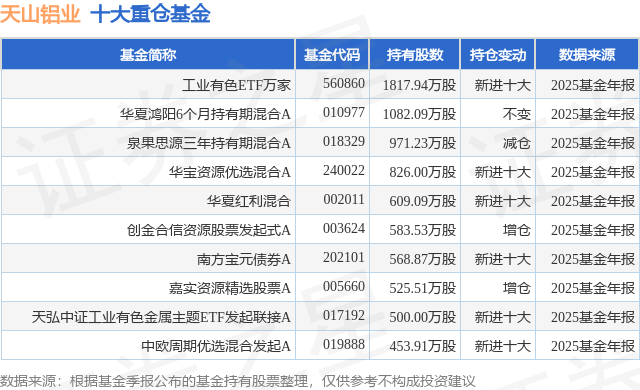
Task: Select holding 609.09万股
Action: (x=422, y=201)
